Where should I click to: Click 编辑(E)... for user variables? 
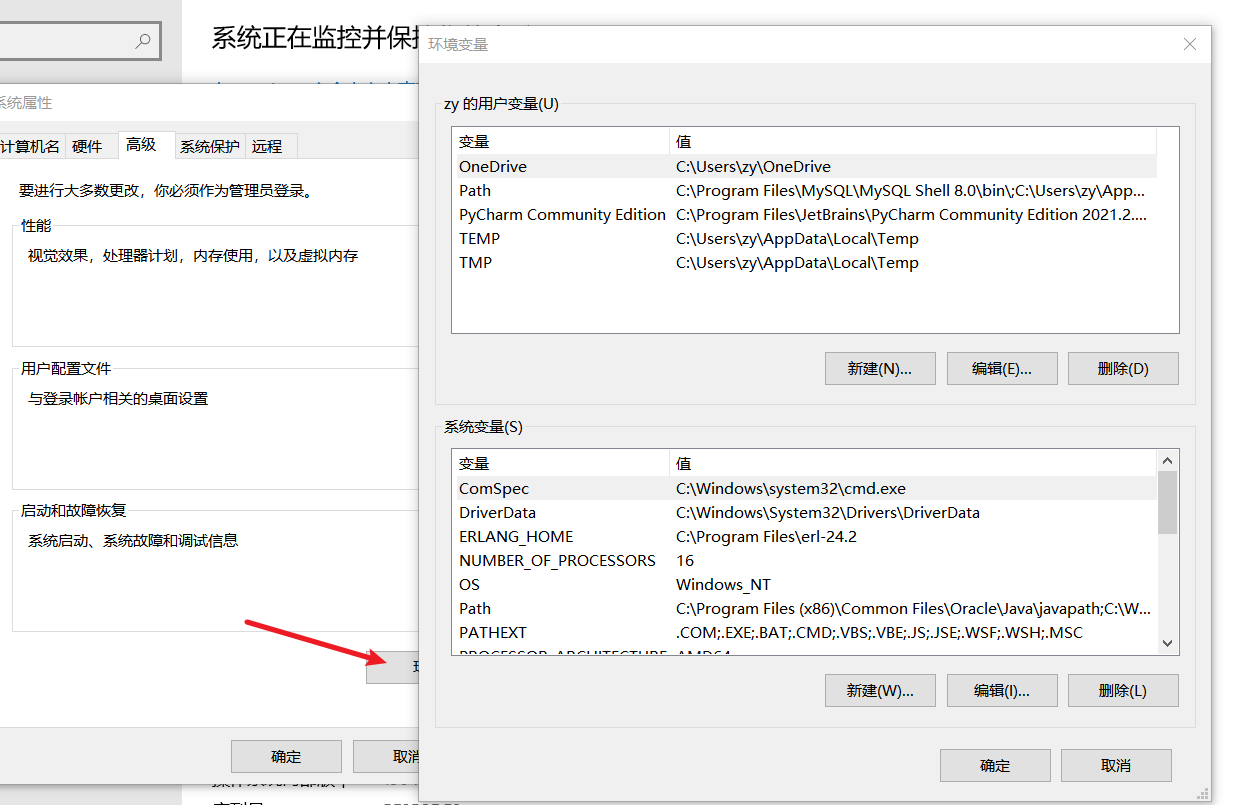(x=1001, y=368)
